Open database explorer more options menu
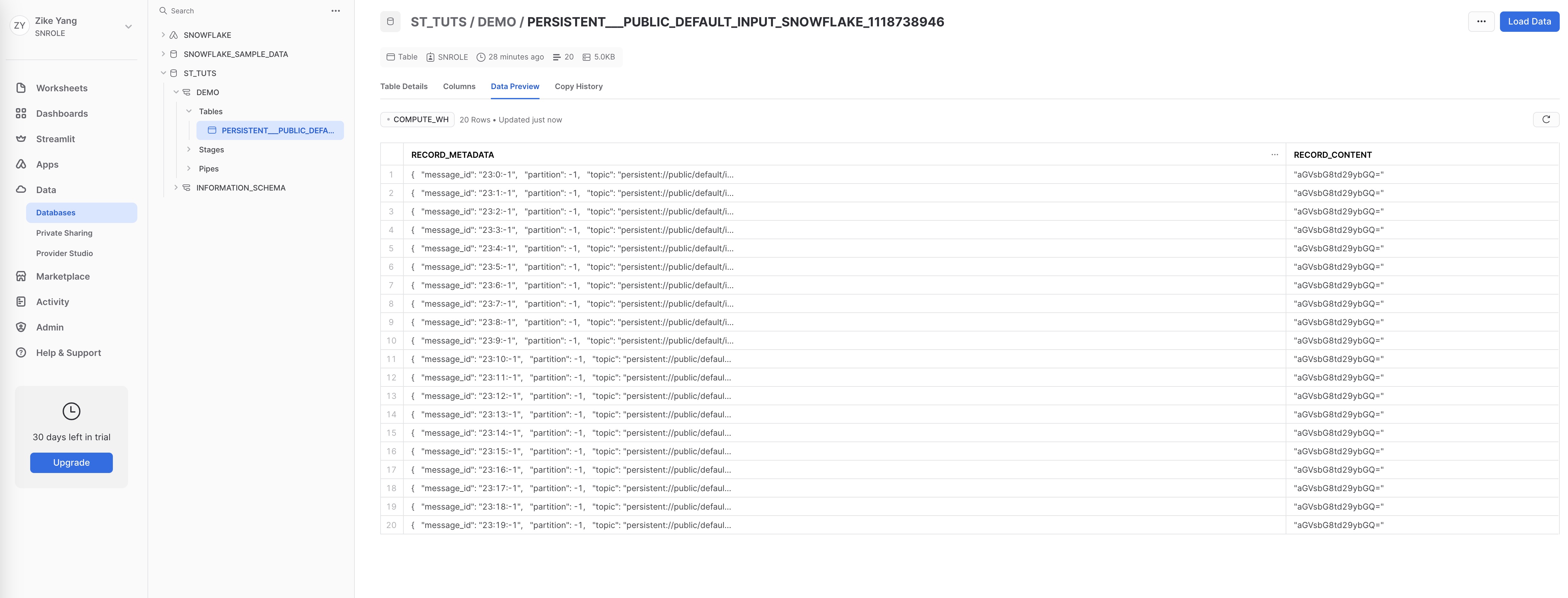Image resolution: width=1568 pixels, height=598 pixels. (x=335, y=11)
